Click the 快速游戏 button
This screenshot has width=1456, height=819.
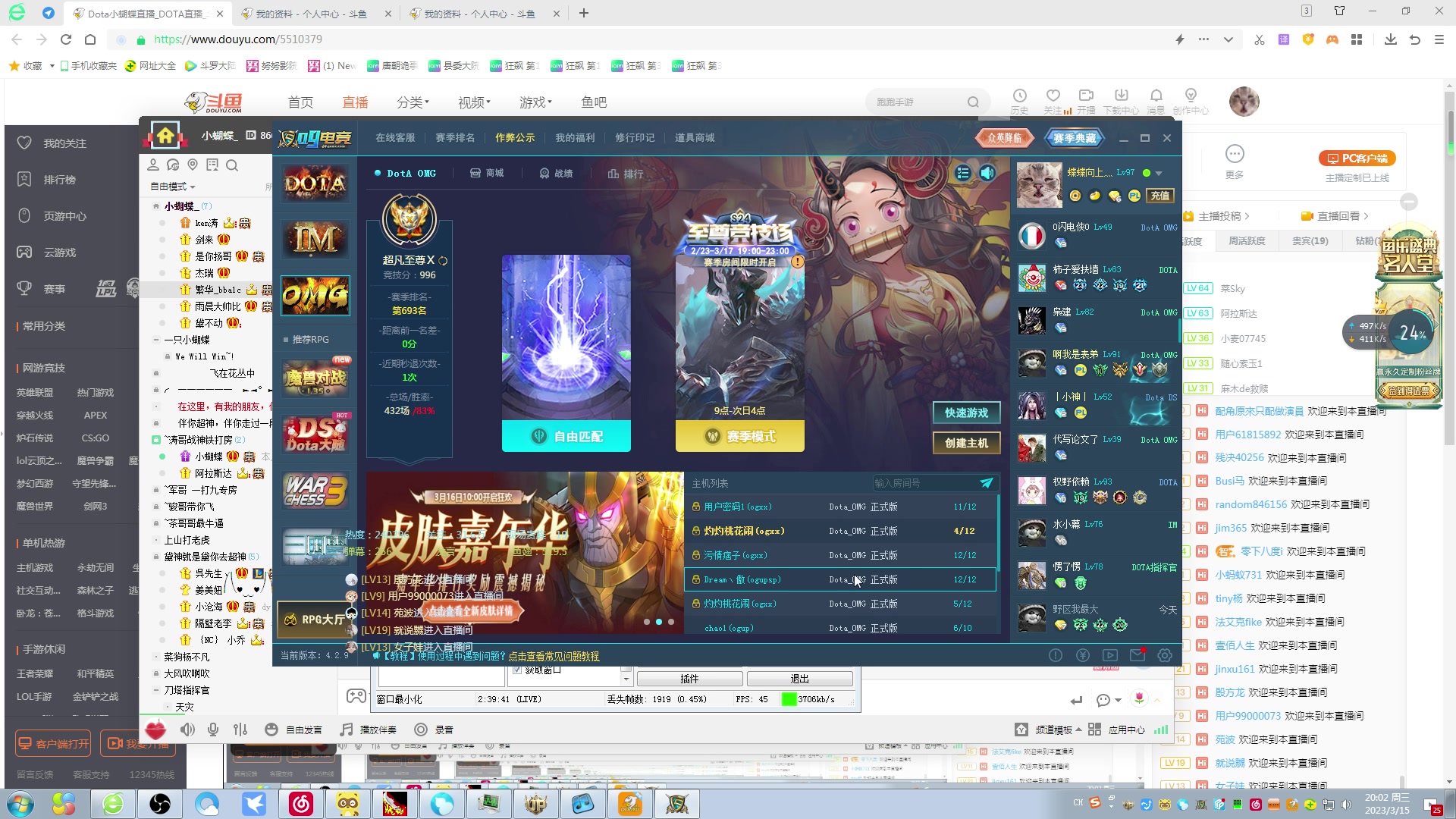click(966, 413)
